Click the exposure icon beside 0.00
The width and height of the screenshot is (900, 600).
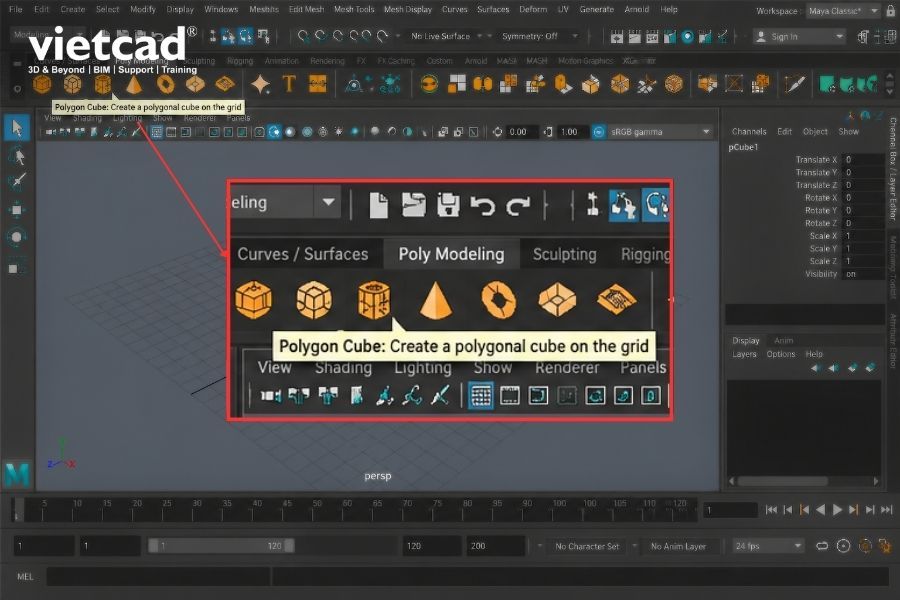point(497,132)
